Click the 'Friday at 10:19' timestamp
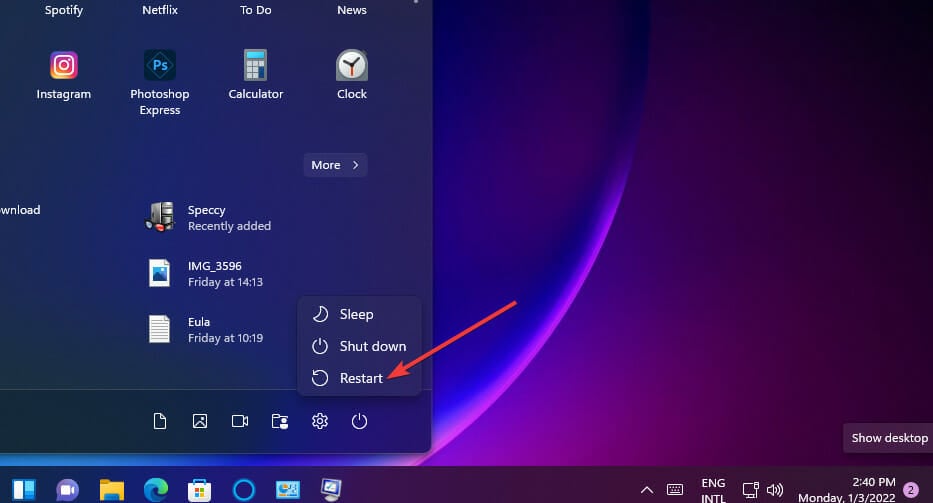933x503 pixels. [225, 338]
